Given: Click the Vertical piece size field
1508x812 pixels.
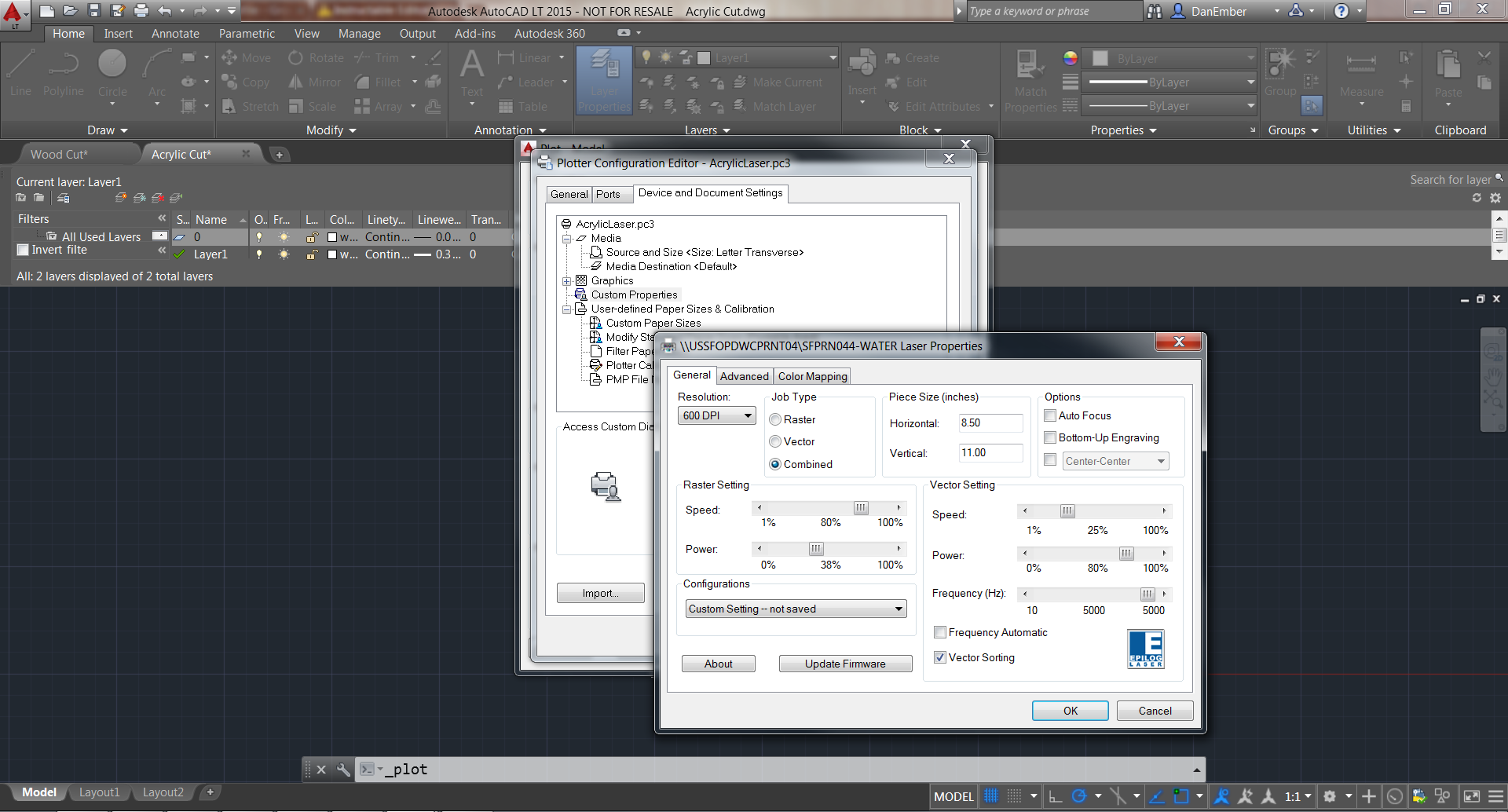Looking at the screenshot, I should (990, 452).
